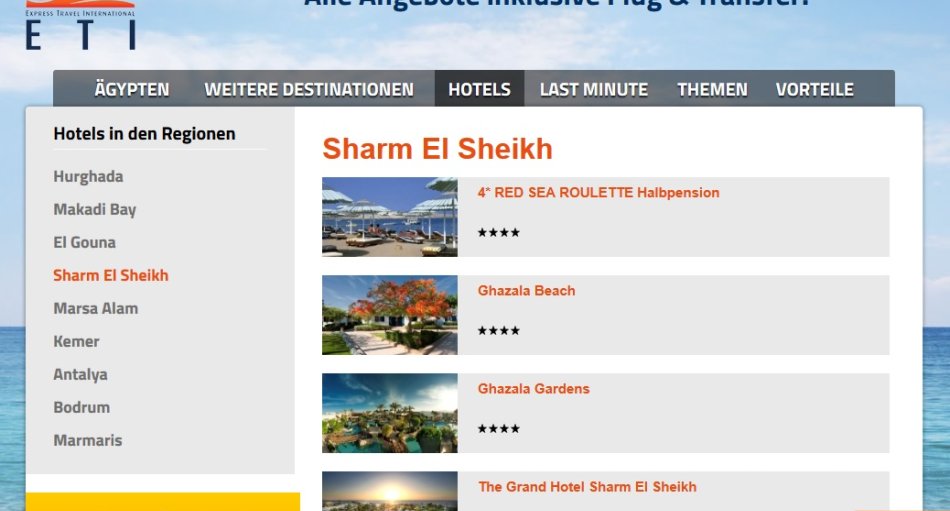
Task: Open the THEMEN menu
Action: point(712,89)
